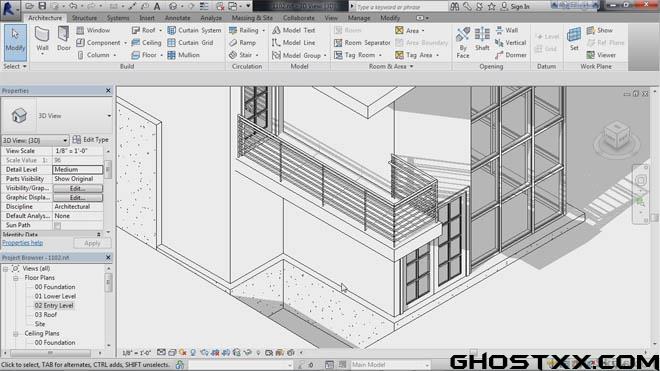
Task: Open the Set work plane tool
Action: point(574,39)
